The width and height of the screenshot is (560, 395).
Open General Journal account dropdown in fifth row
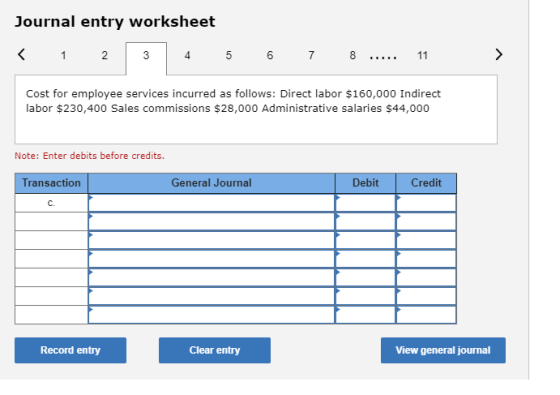[x=211, y=277]
